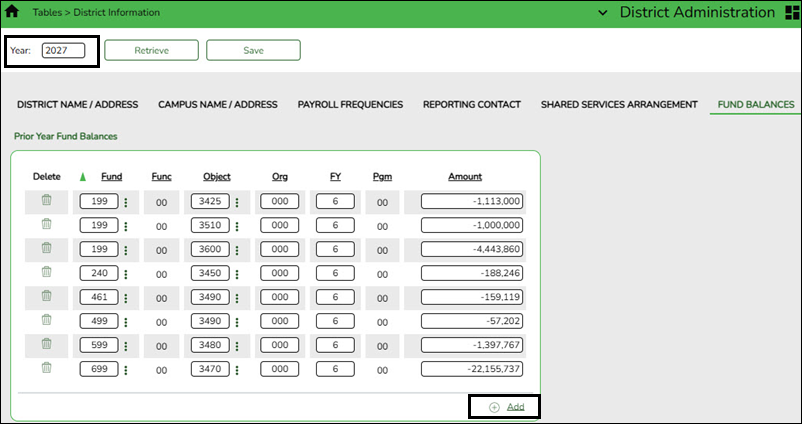Click the Save button
Screen dimensions: 802x424
point(253,50)
